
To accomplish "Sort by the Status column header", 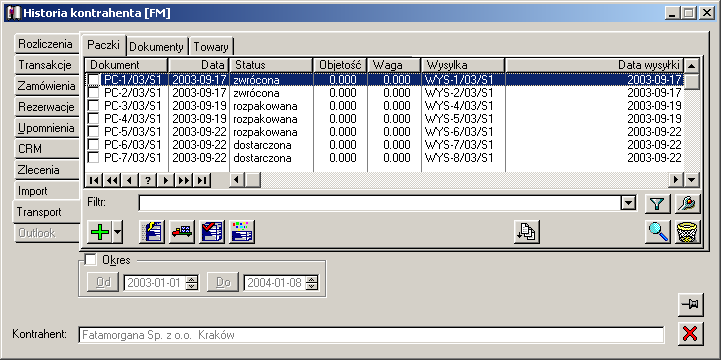I will pyautogui.click(x=271, y=65).
